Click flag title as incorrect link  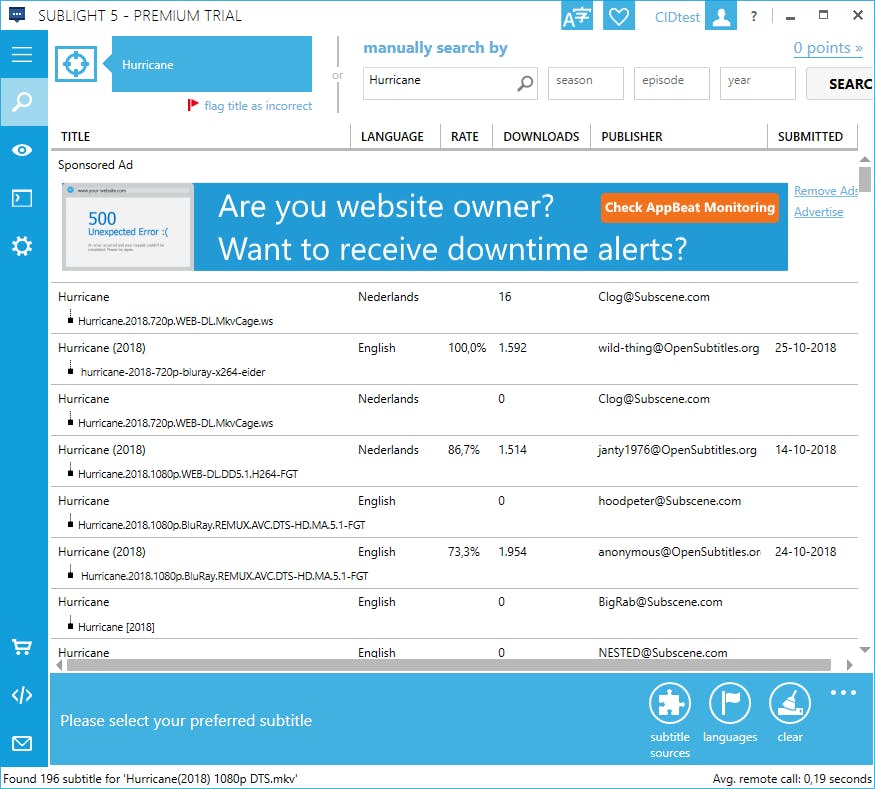tap(258, 105)
